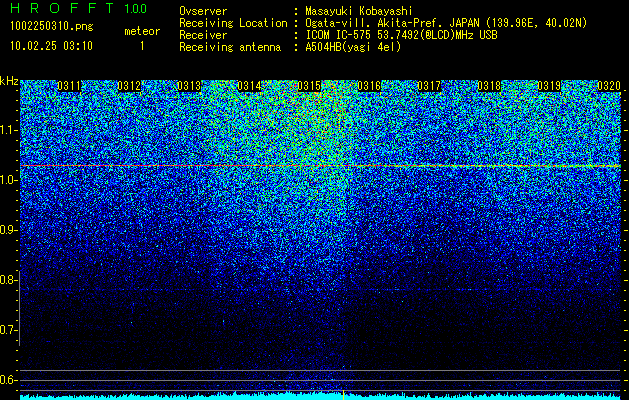Click the yellow meteor marker tick at bottom

pyautogui.click(x=343, y=395)
